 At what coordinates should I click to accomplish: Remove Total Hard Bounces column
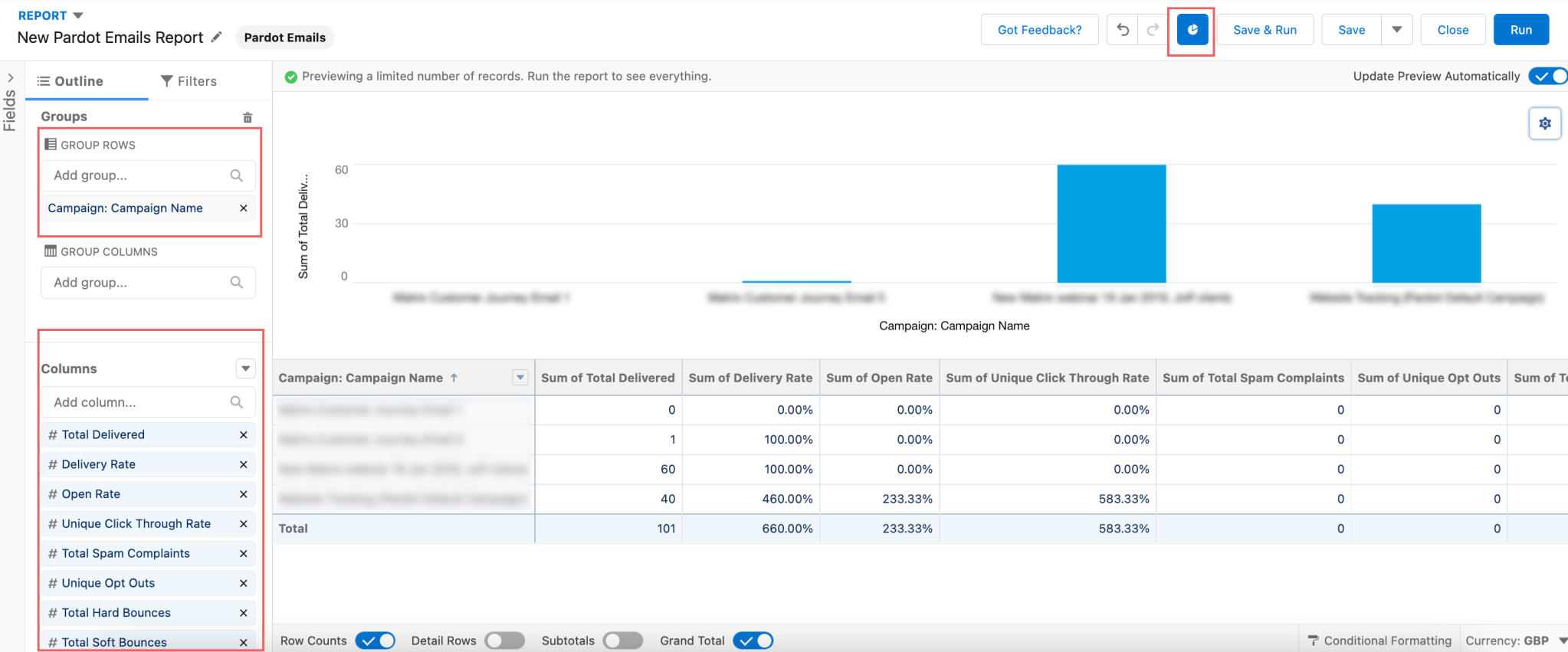click(243, 613)
